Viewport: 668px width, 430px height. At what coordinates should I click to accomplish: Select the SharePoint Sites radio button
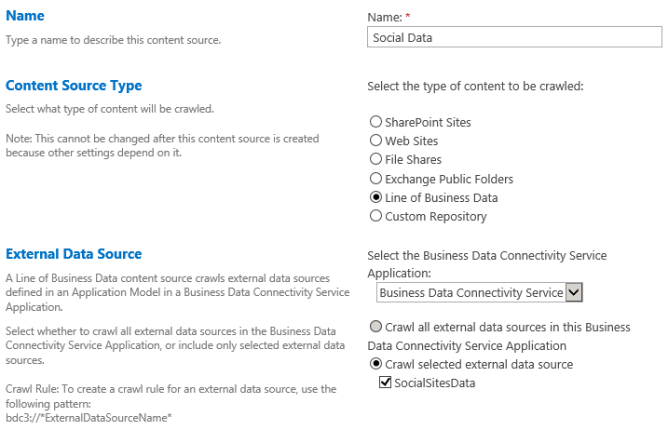pos(376,122)
